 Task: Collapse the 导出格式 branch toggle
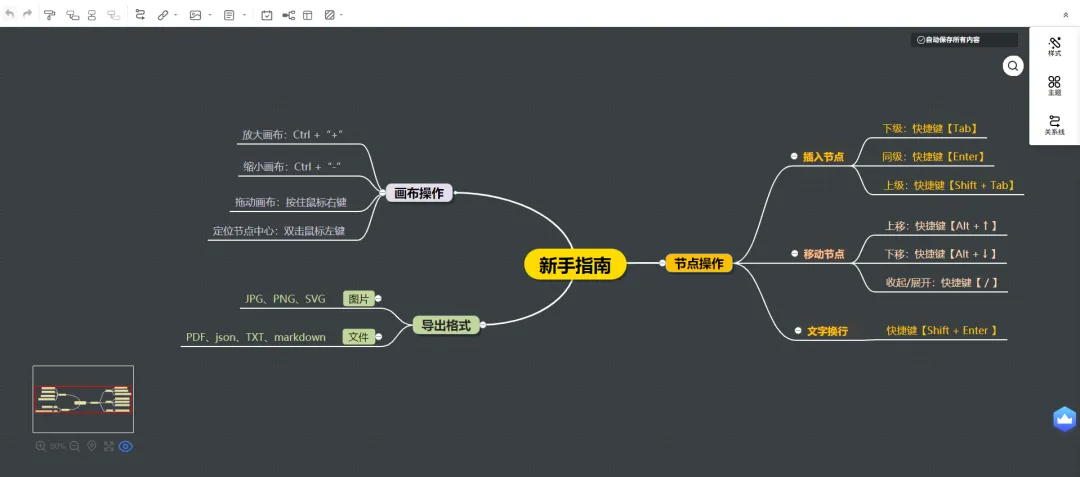pos(483,325)
